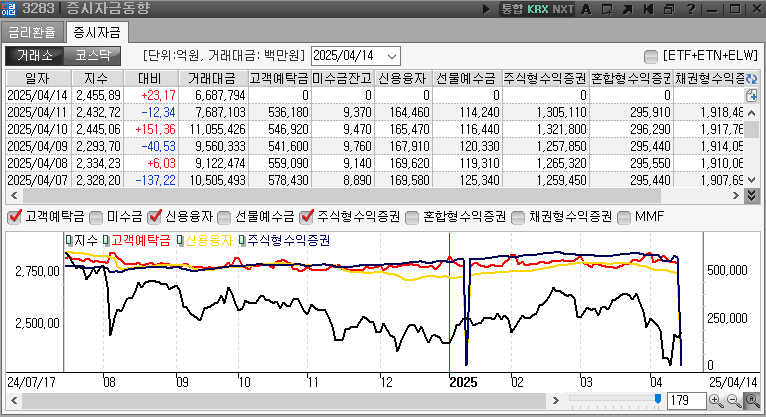This screenshot has width=766, height=417.
Task: Zoom out chart with minus magnifier
Action: 734,401
